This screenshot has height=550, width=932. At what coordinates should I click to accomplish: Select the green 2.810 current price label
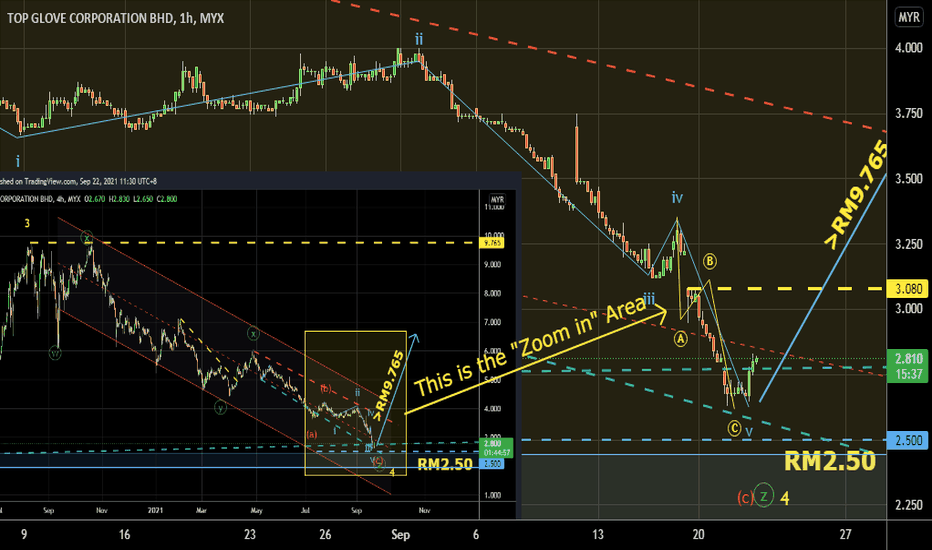[x=909, y=358]
